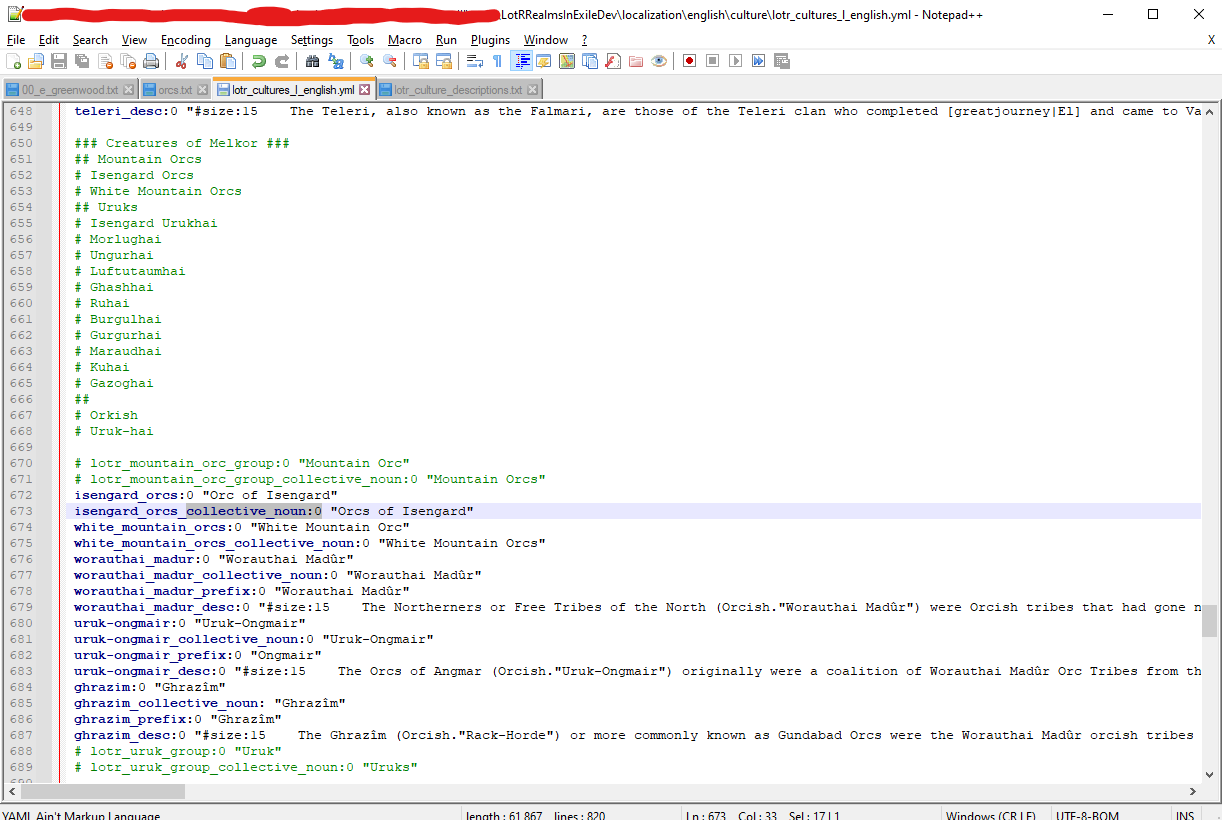Open the Replace dialog from the toolbar icon
This screenshot has height=820, width=1222.
[x=335, y=61]
